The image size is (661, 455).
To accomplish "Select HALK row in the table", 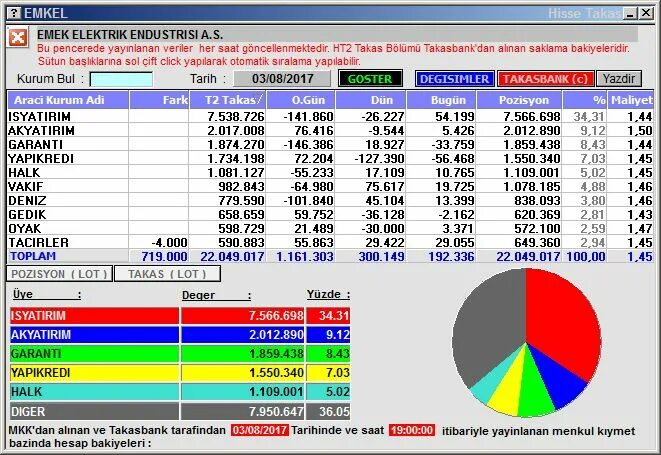I will click(x=330, y=172).
